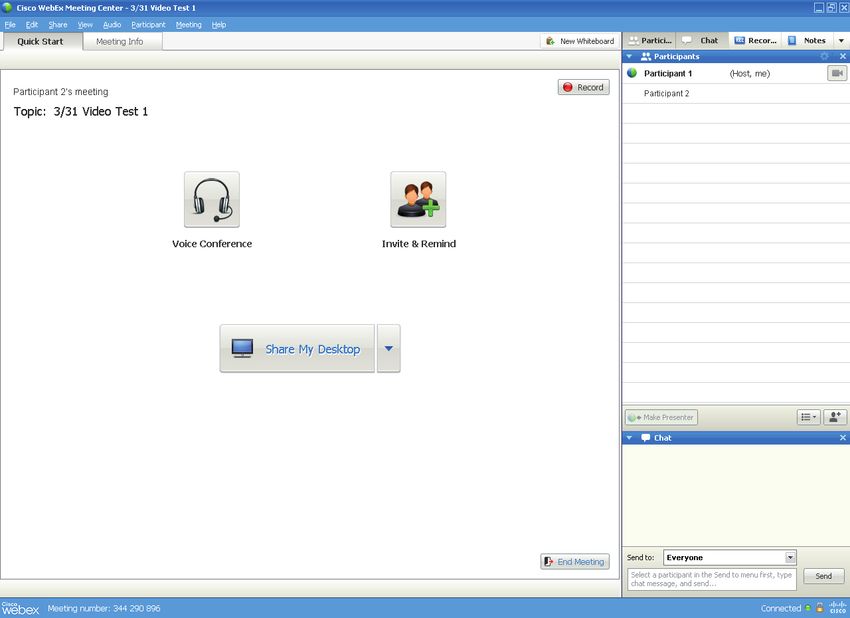
Task: Toggle the Recorder panel button
Action: coord(756,41)
